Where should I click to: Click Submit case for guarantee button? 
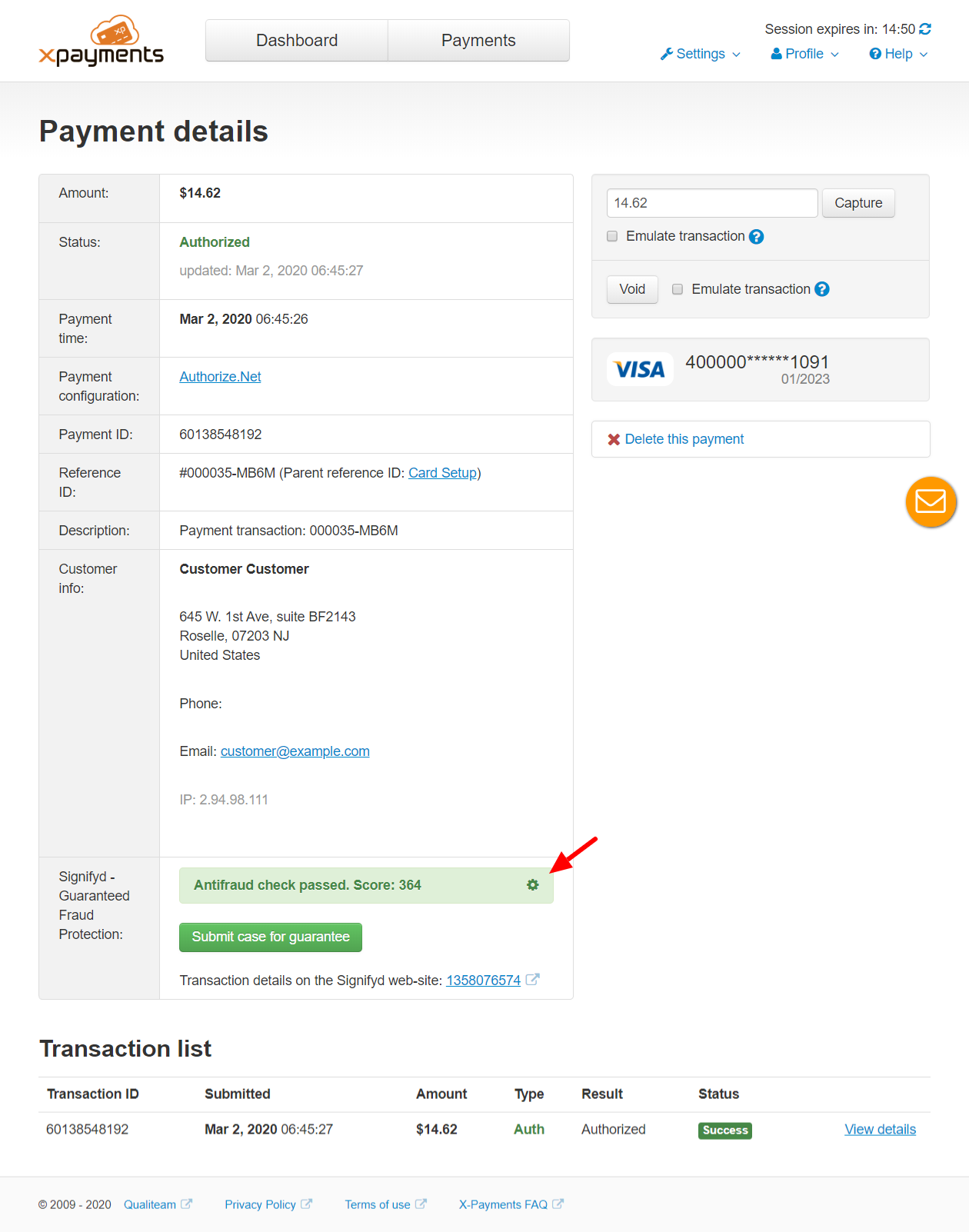(x=271, y=937)
